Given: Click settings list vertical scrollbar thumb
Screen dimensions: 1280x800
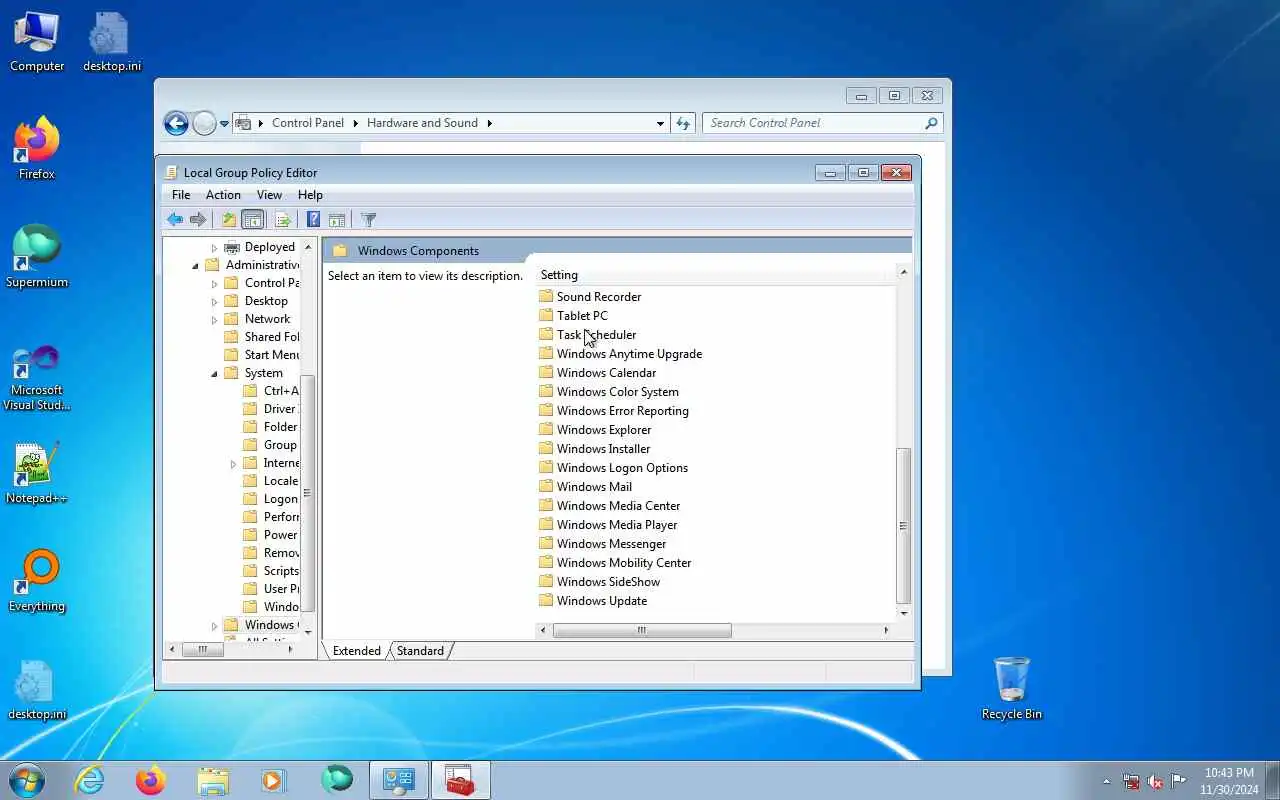Looking at the screenshot, I should pos(904,526).
